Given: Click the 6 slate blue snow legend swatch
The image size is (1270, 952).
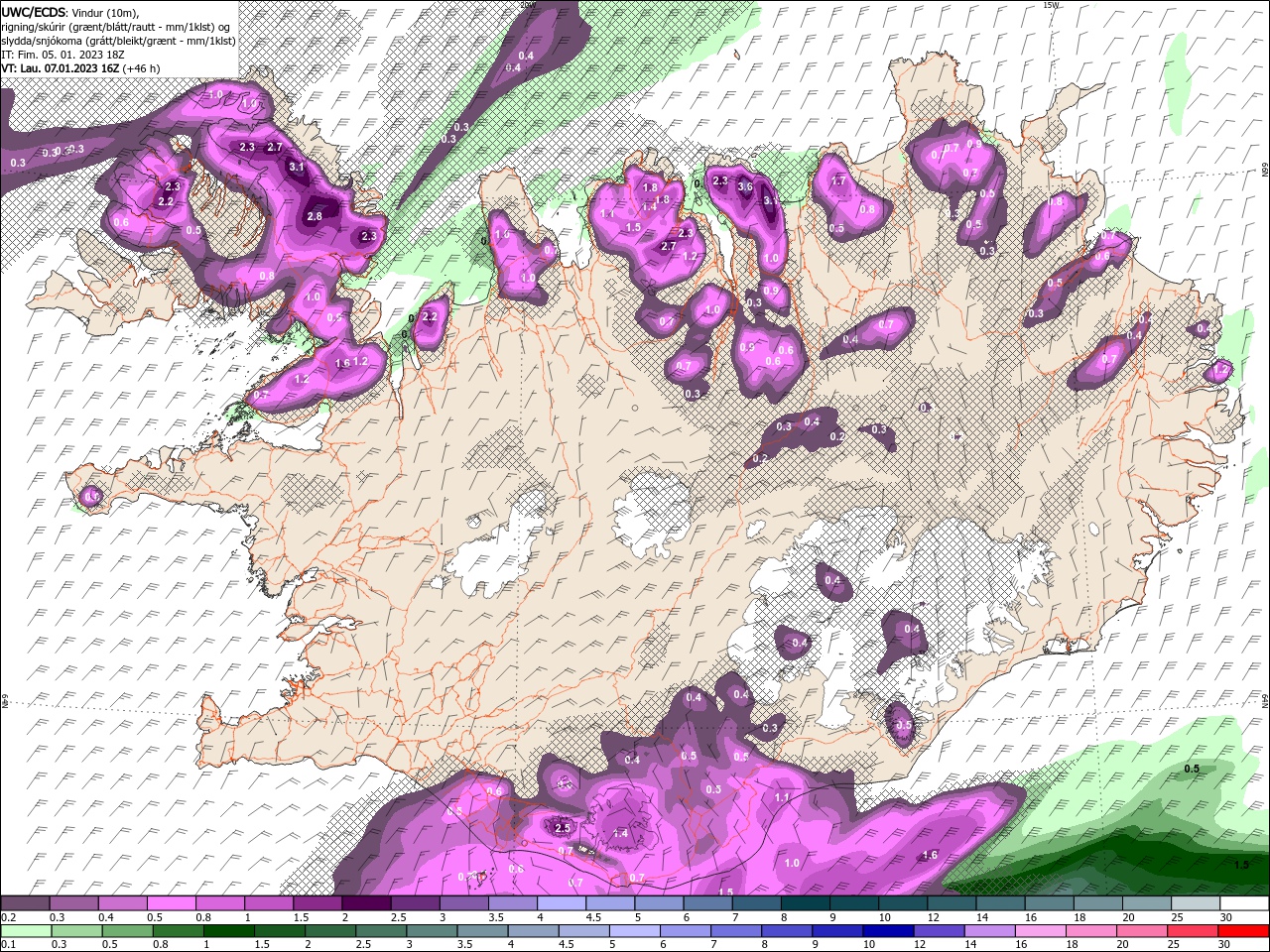Looking at the screenshot, I should [x=707, y=904].
